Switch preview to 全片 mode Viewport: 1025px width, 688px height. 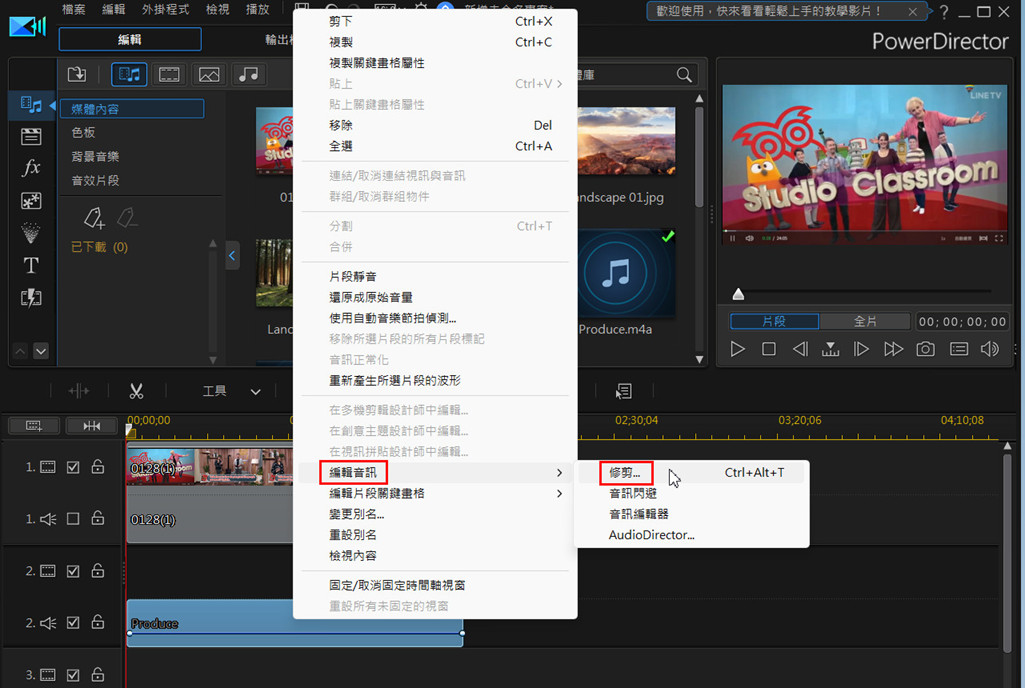[x=865, y=322]
